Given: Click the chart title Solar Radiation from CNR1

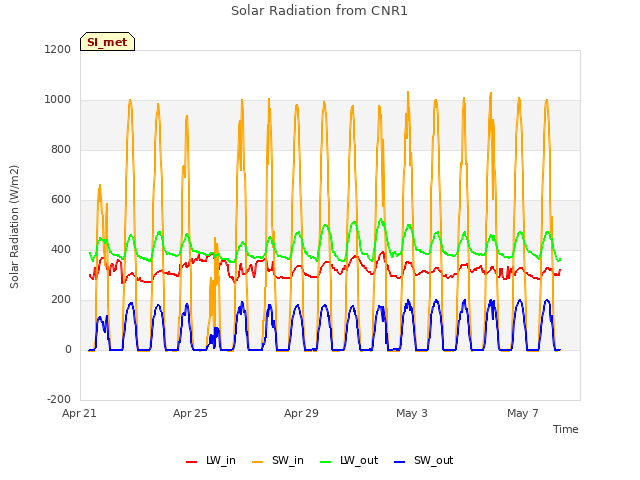Looking at the screenshot, I should point(319,11).
